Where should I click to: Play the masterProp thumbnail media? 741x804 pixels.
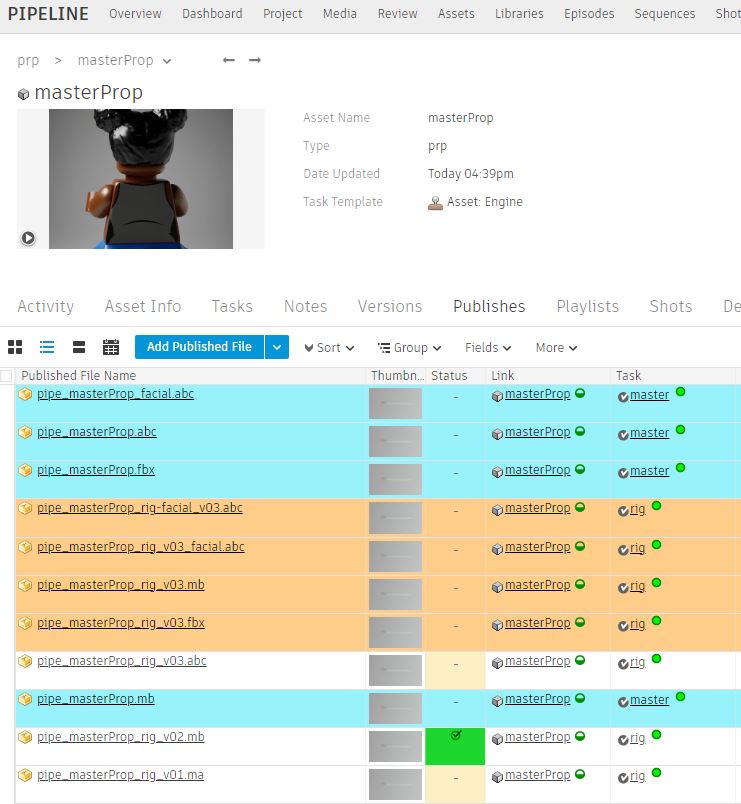(x=28, y=238)
